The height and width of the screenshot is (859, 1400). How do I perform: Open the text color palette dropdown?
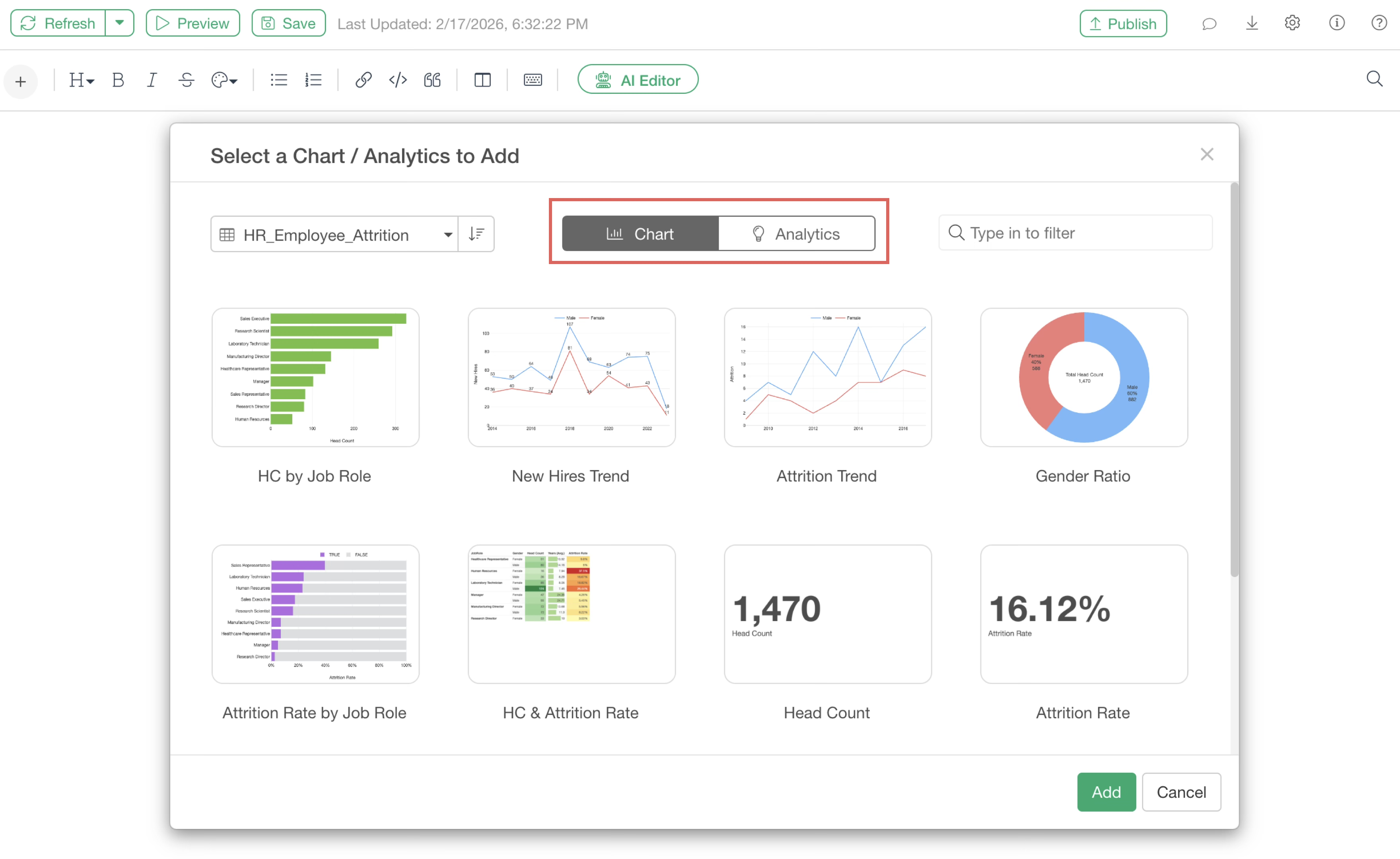pyautogui.click(x=224, y=80)
